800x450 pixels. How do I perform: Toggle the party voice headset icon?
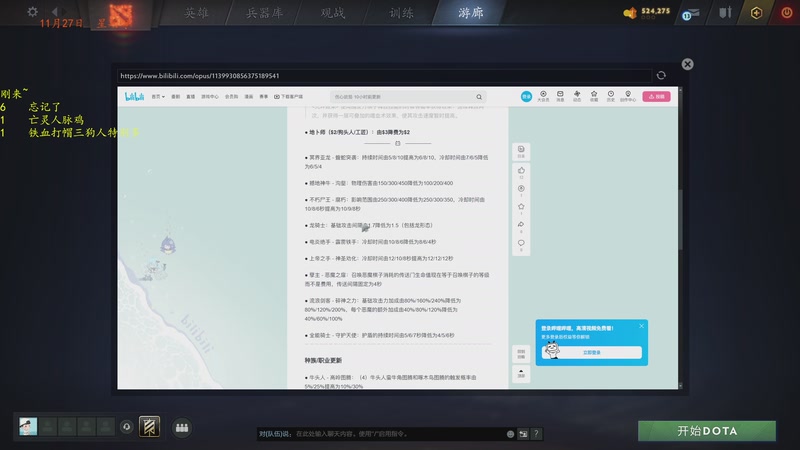pyautogui.click(x=127, y=427)
